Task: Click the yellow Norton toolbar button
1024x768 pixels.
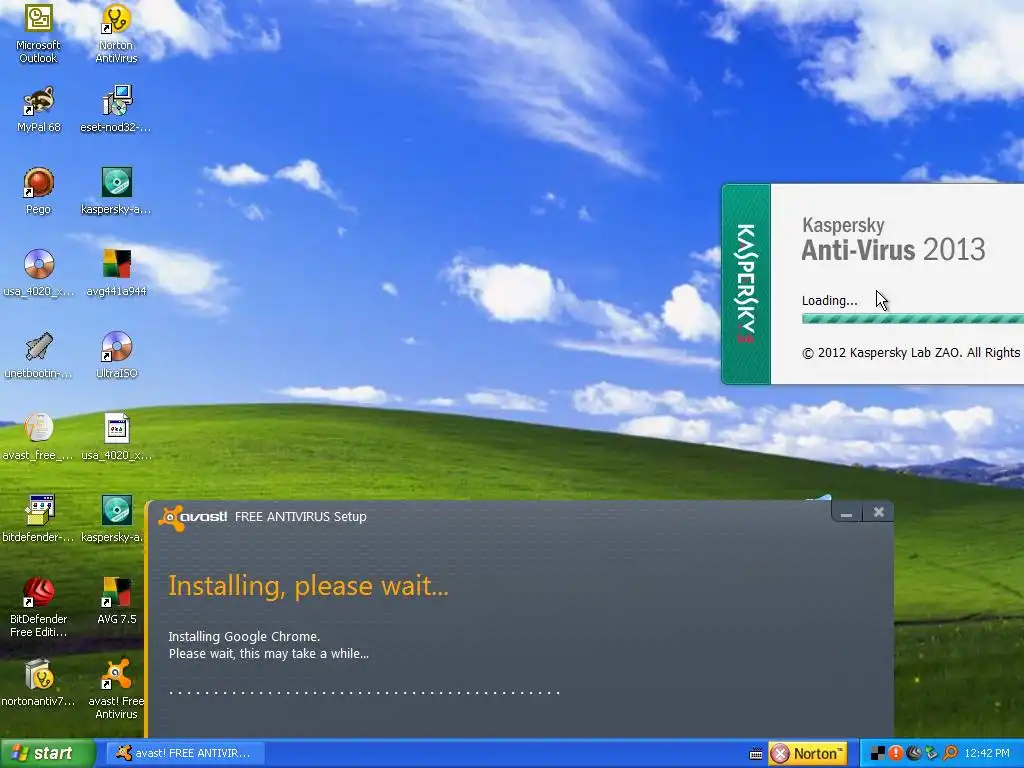Action: pyautogui.click(x=808, y=754)
